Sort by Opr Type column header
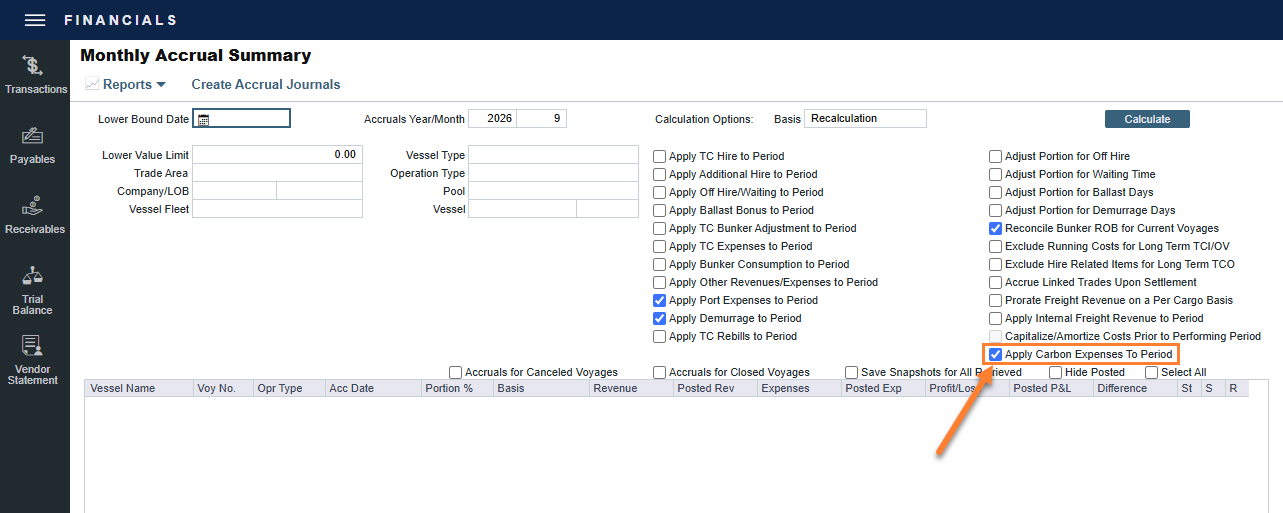 click(x=288, y=388)
